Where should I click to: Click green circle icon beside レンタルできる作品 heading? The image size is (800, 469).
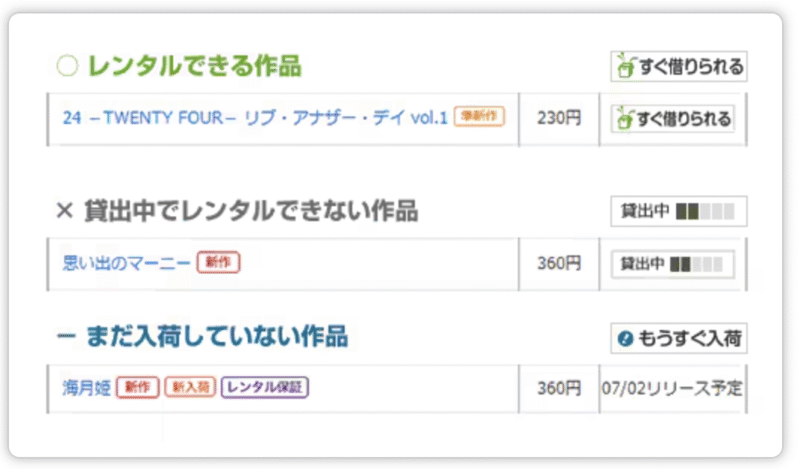click(x=67, y=67)
